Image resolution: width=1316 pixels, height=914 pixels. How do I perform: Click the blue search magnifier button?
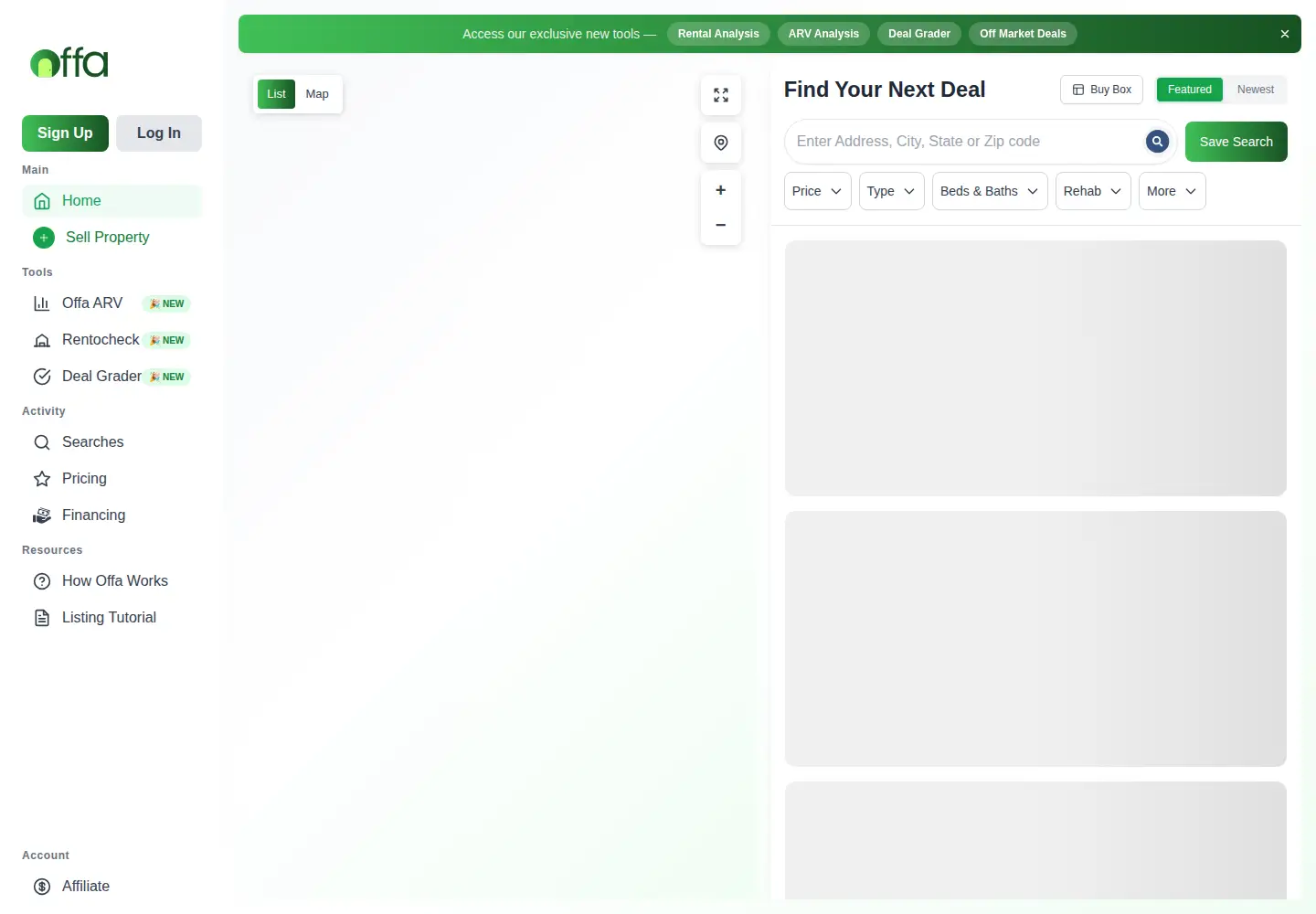click(x=1157, y=142)
